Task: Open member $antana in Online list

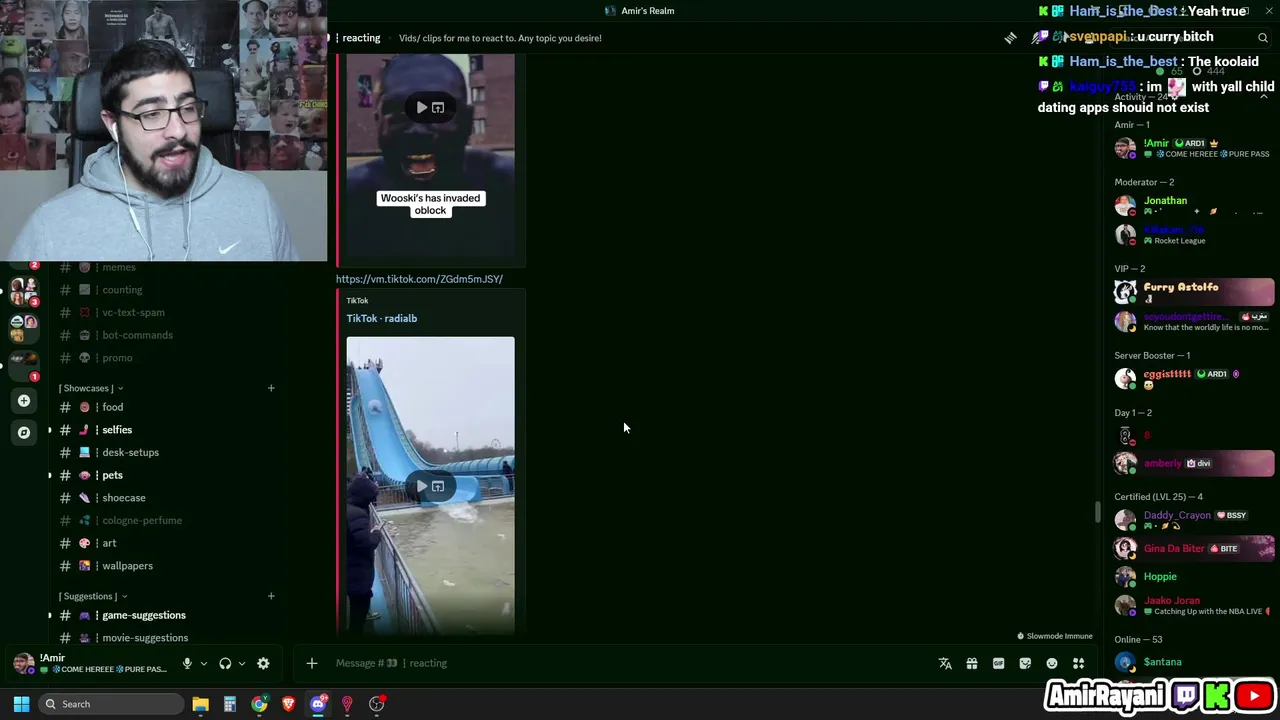Action: [1192, 662]
